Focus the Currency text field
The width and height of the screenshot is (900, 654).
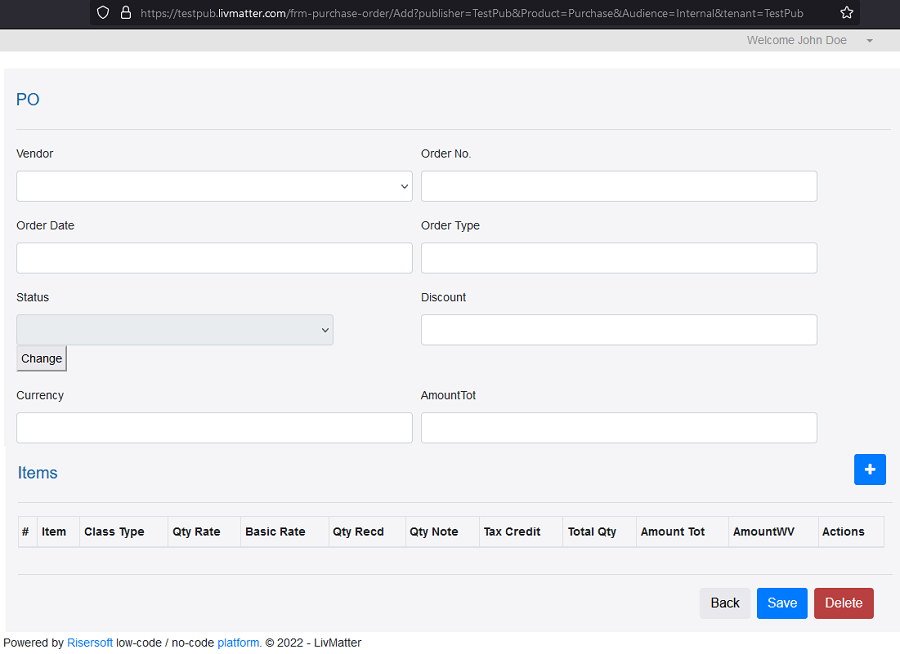[214, 428]
